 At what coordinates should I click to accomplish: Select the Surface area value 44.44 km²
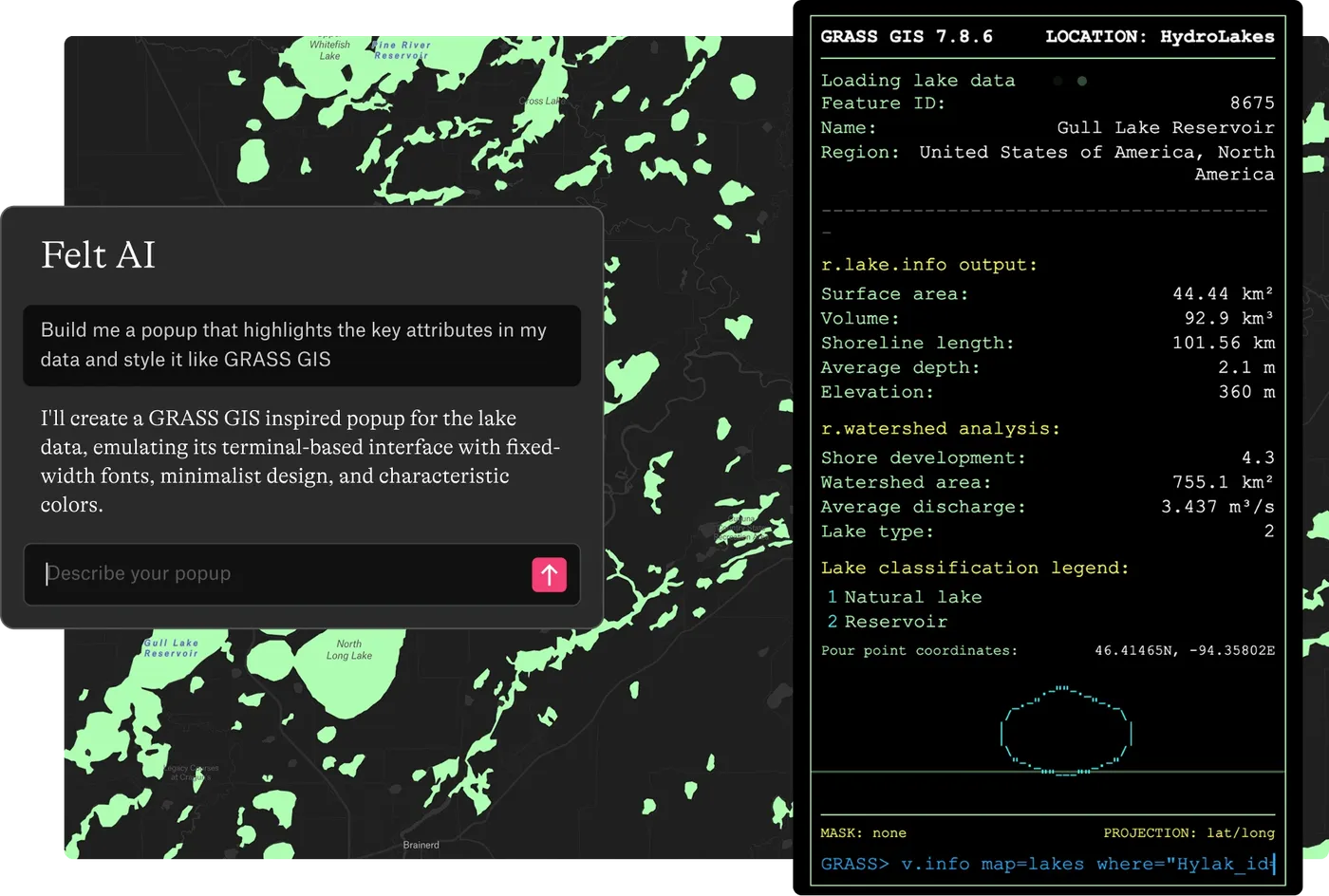tap(1223, 294)
